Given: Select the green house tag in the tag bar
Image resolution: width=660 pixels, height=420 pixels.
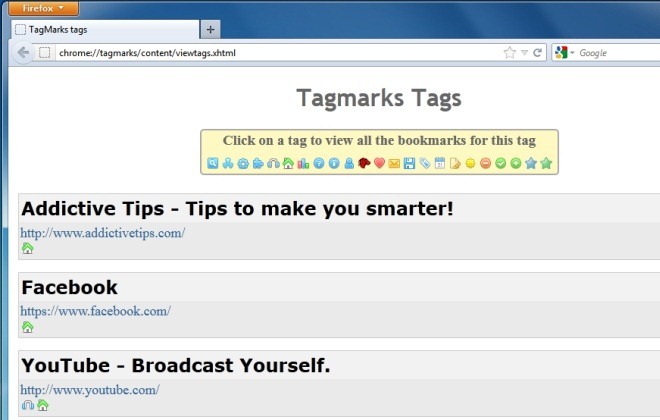Looking at the screenshot, I should 288,163.
